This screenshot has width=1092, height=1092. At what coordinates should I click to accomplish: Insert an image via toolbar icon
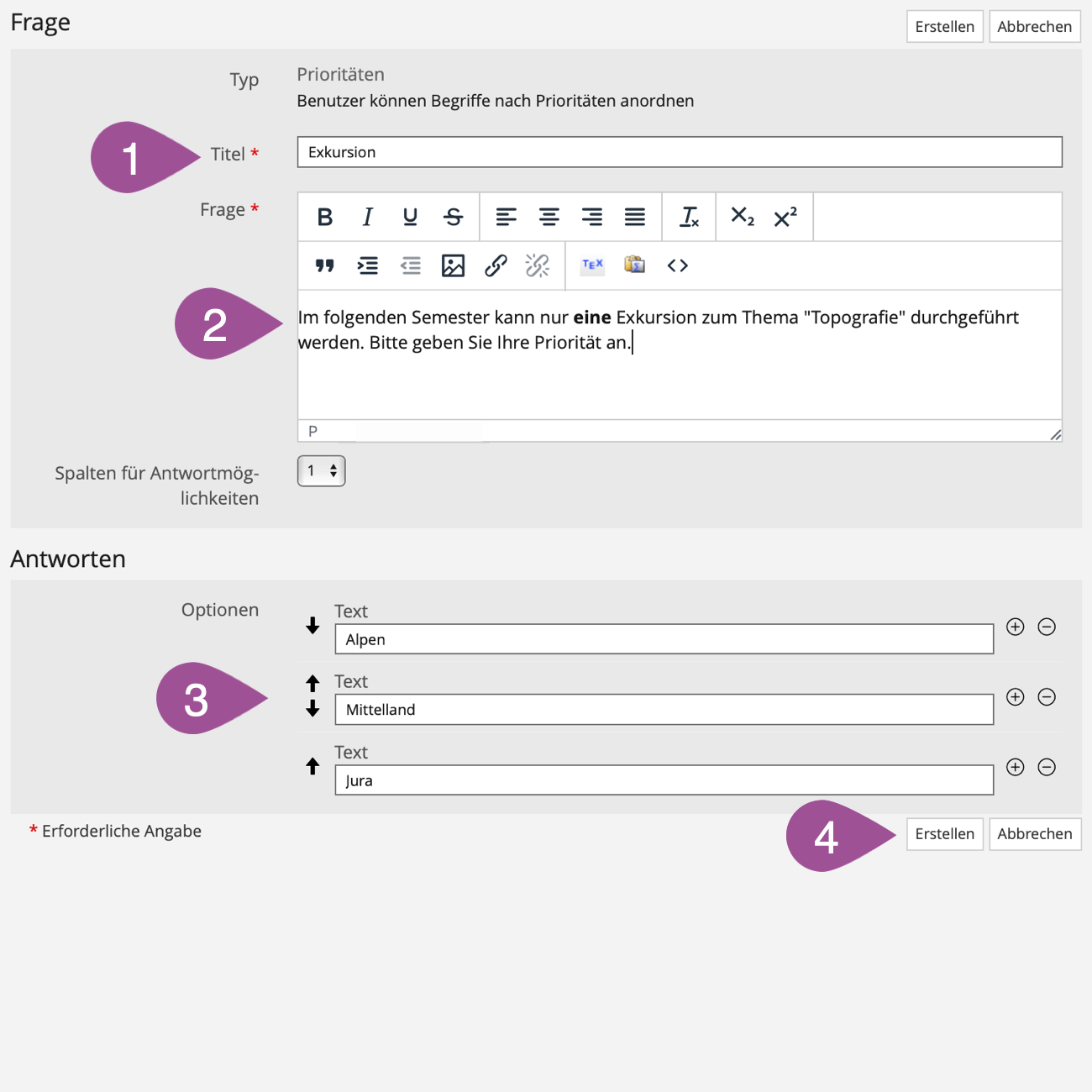pyautogui.click(x=453, y=266)
